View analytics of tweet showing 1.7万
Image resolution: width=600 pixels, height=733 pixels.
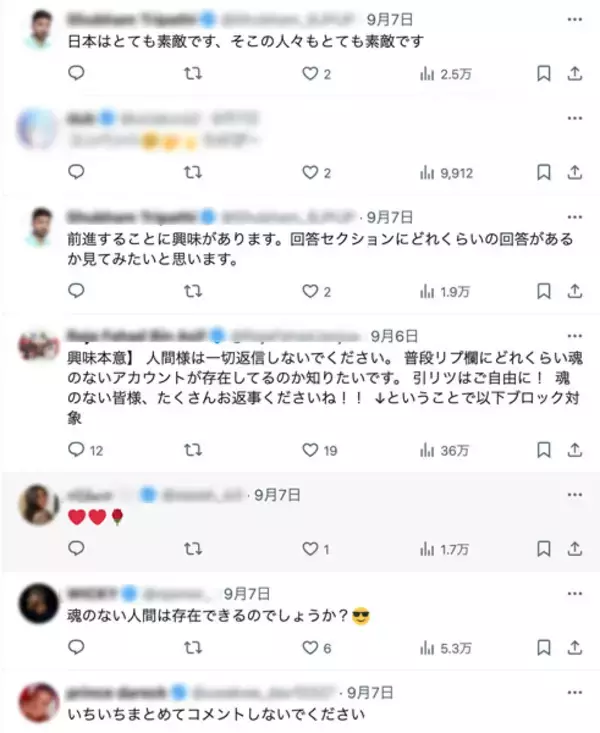pos(444,549)
